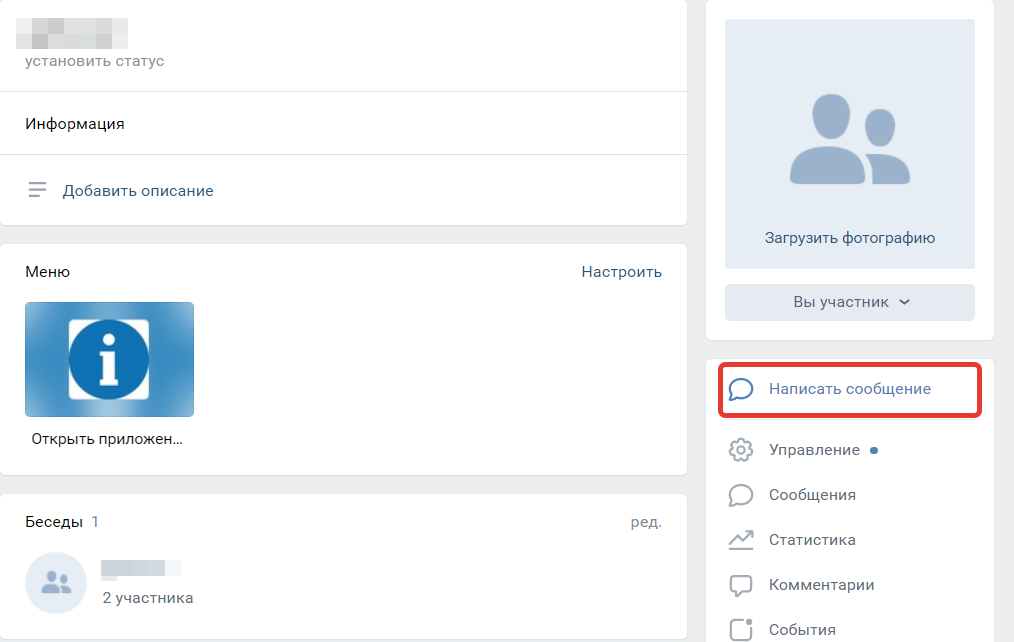1014x642 pixels.
Task: Click the chat bubble icon beside Сообщения
Action: tap(741, 495)
